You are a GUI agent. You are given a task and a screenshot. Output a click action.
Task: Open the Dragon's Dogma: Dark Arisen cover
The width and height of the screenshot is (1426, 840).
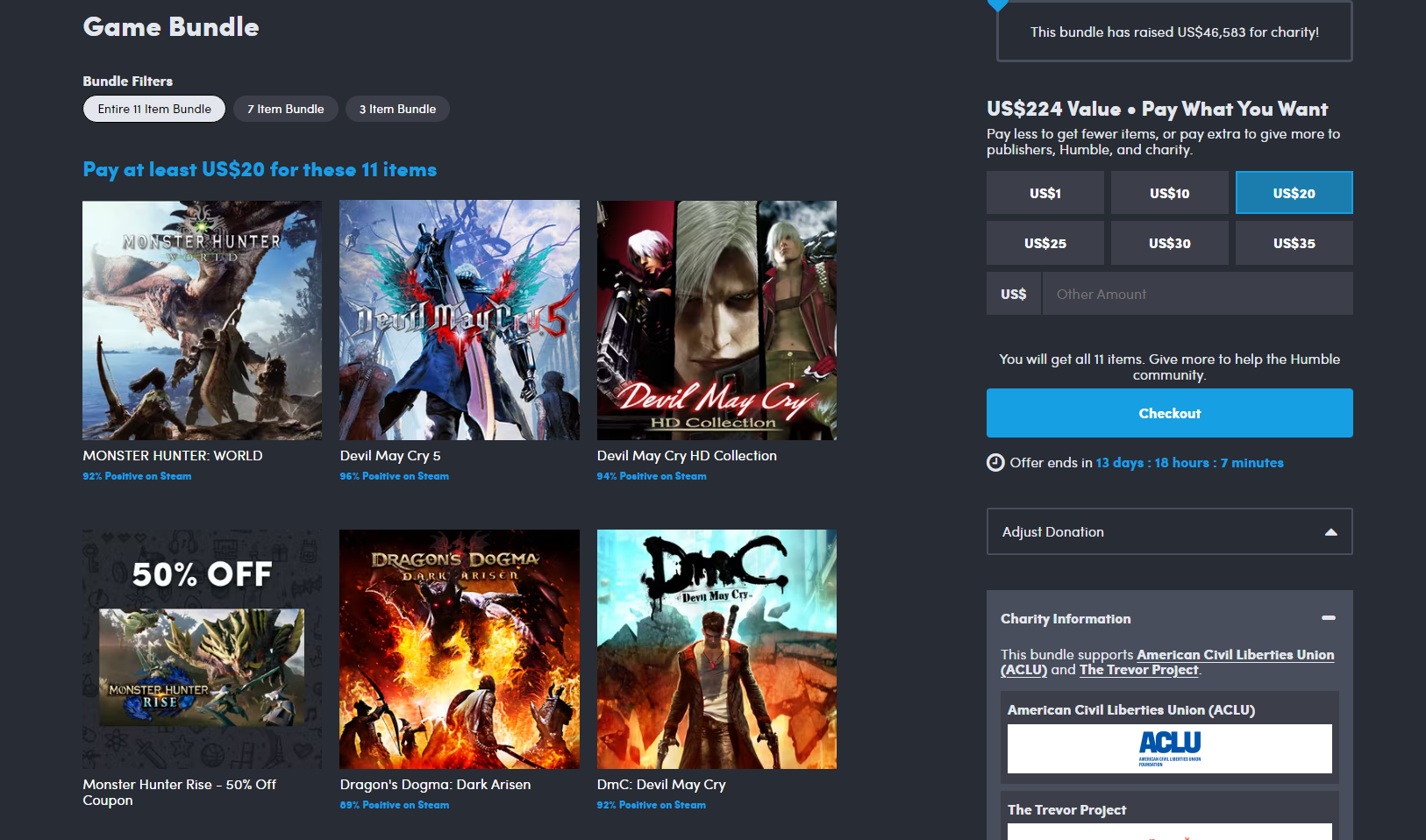[x=460, y=649]
